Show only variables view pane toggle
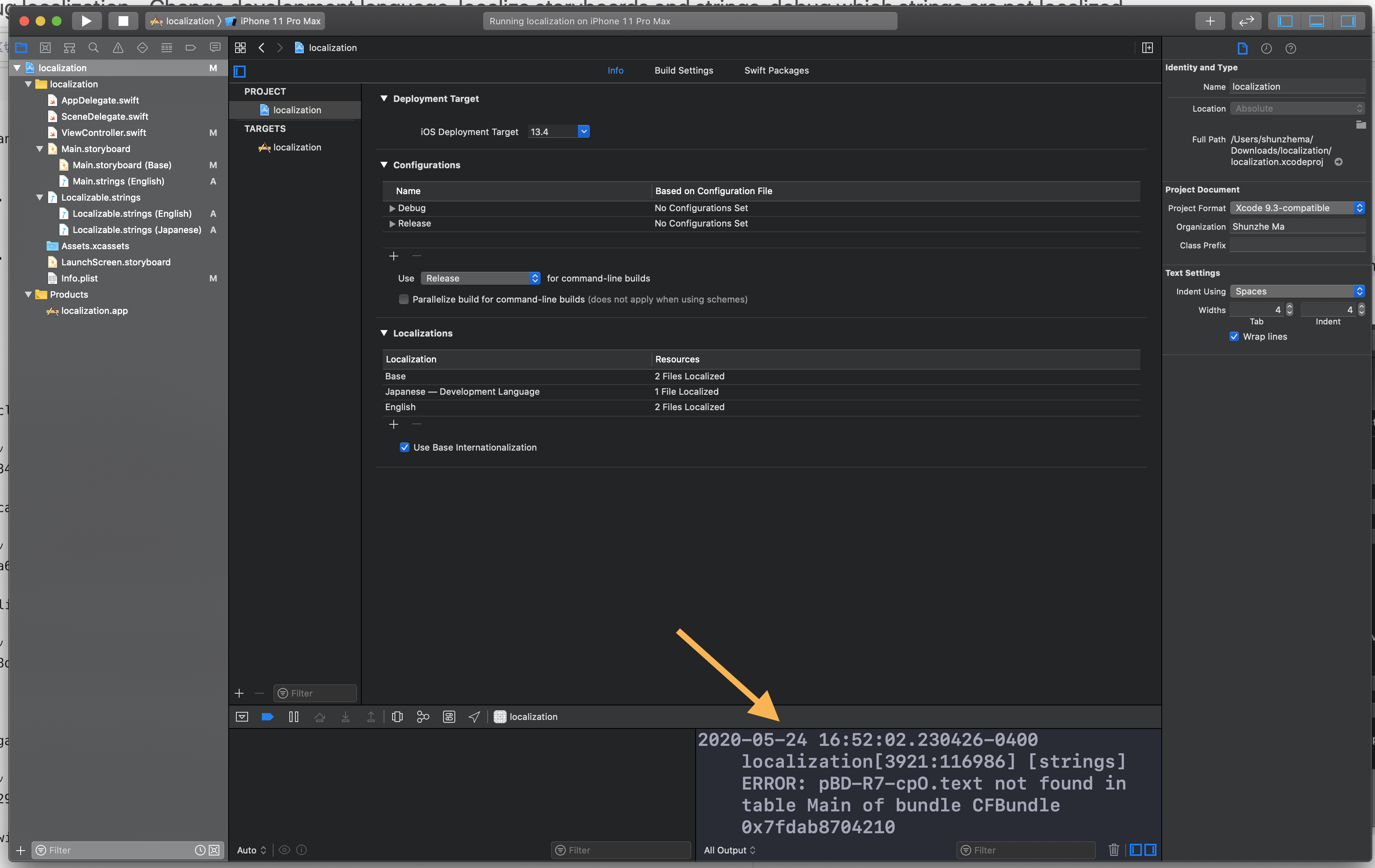 [x=1136, y=850]
